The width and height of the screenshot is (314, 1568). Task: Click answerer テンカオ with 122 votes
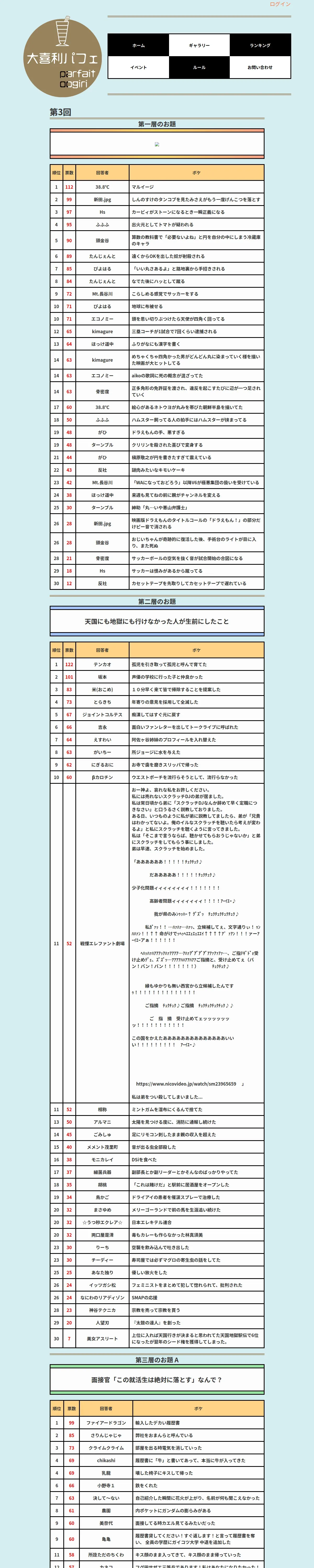pyautogui.click(x=102, y=665)
